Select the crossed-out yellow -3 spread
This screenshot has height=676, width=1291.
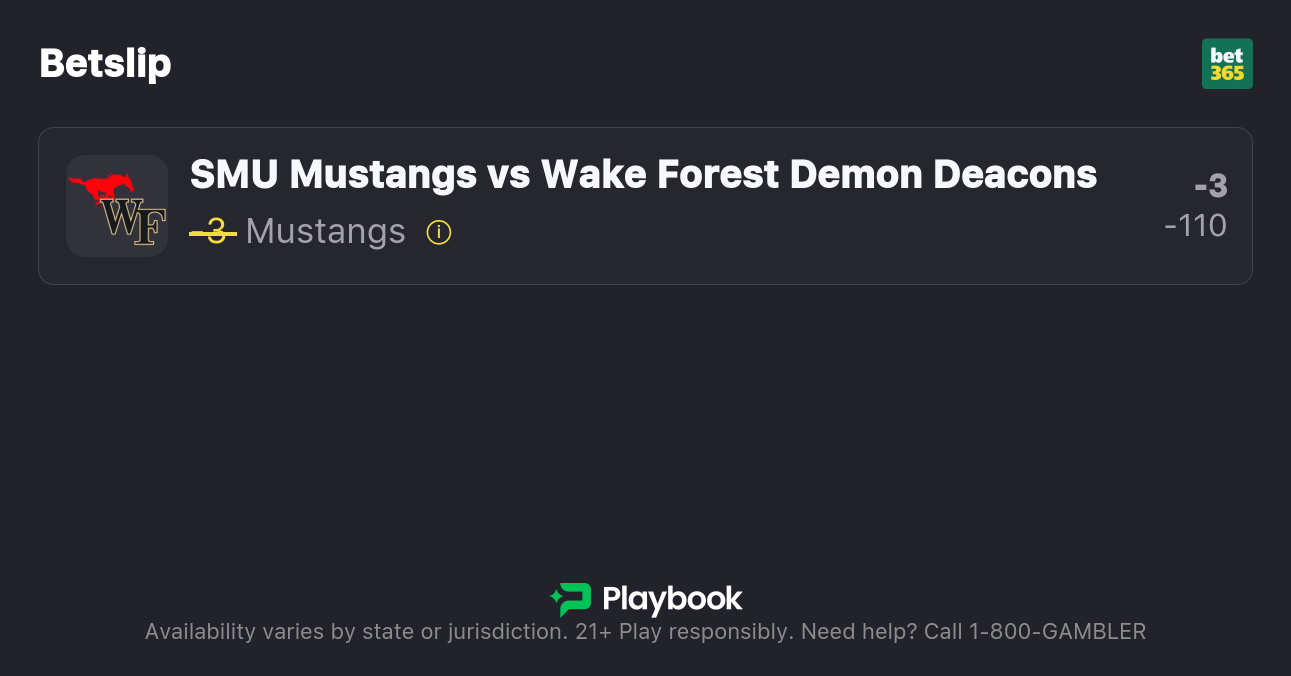pos(213,232)
